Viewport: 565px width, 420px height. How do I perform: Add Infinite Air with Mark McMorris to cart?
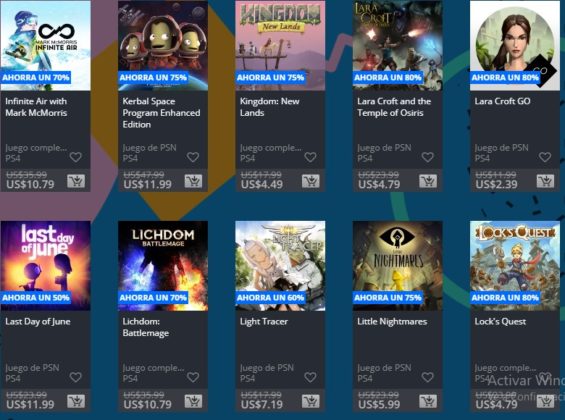(x=76, y=181)
